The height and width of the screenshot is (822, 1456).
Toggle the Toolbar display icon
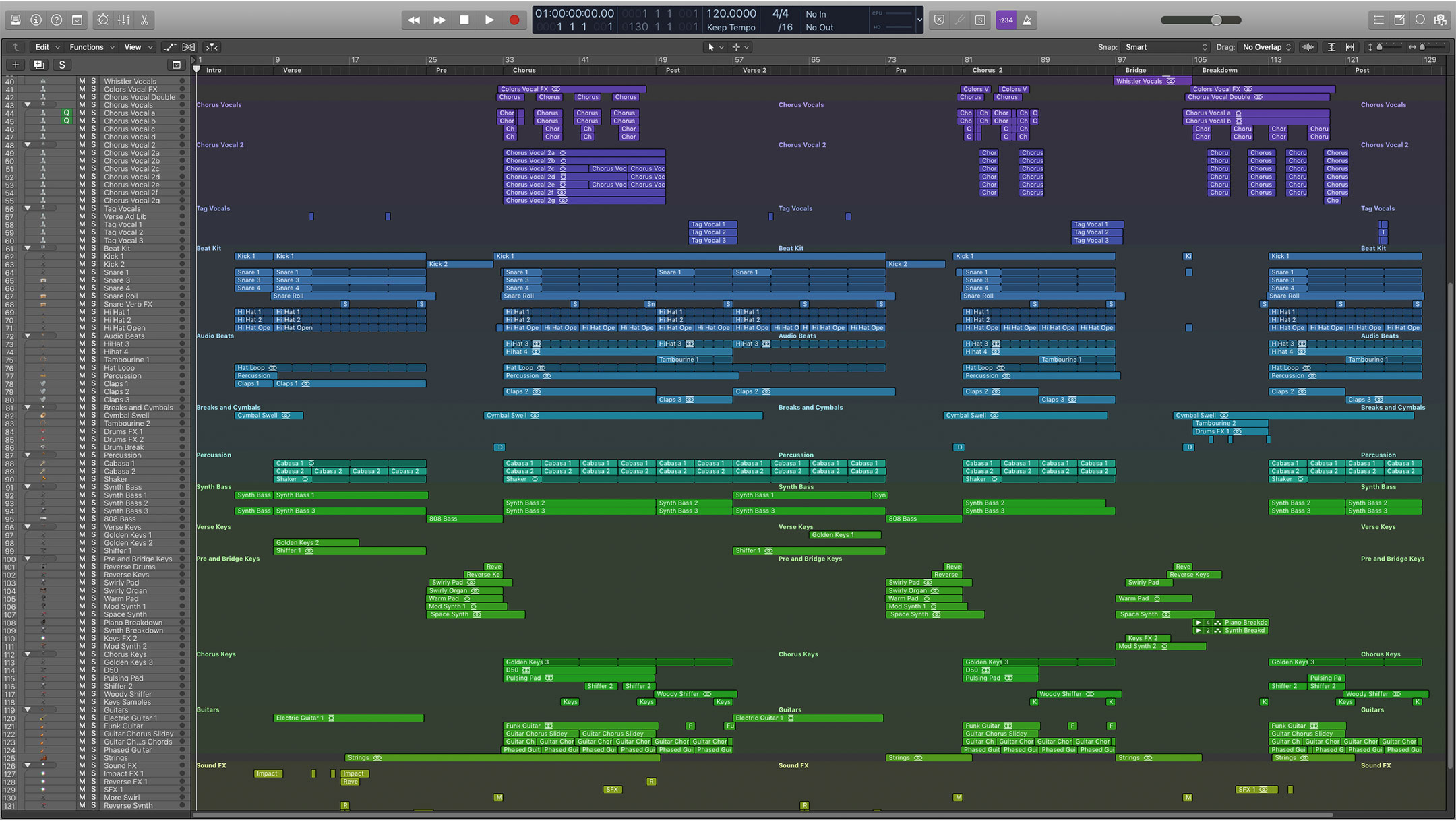(78, 20)
